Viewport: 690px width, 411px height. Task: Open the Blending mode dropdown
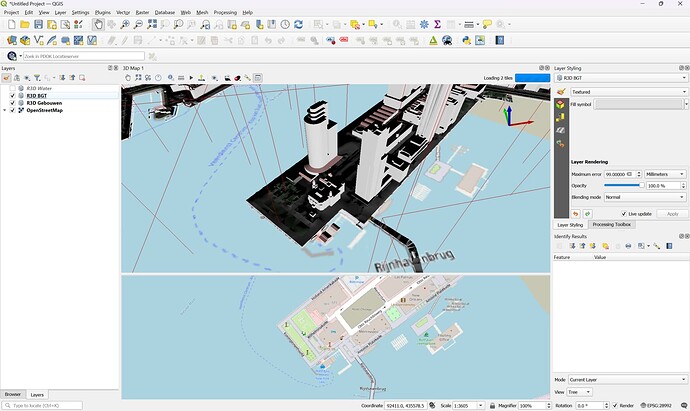(x=644, y=197)
